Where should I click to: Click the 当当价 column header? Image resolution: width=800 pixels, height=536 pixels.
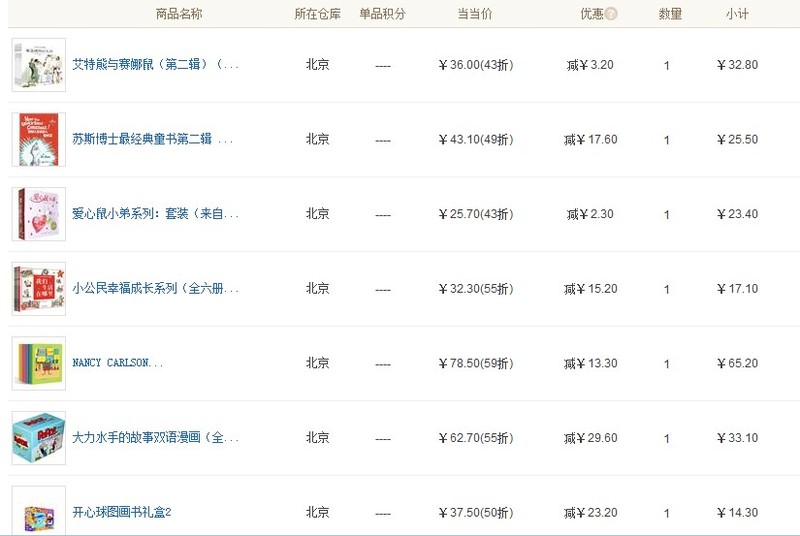tap(475, 14)
